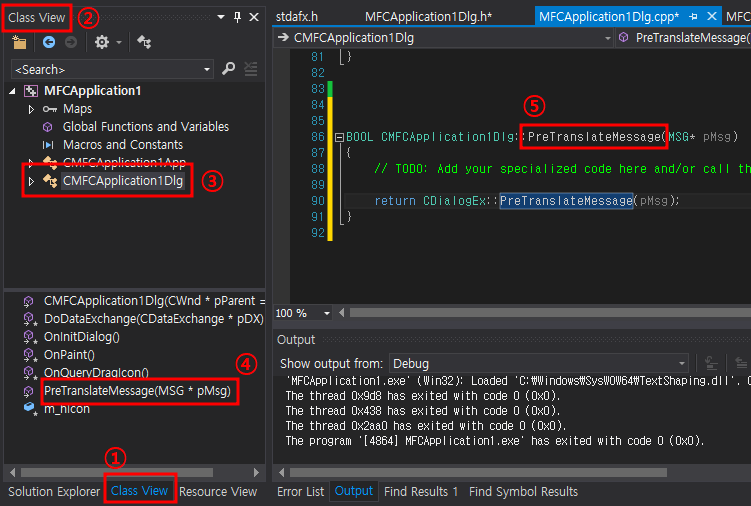Select the MFCApplication1Dlg.cpp* tab
Viewport: 751px width, 506px height.
tap(609, 17)
